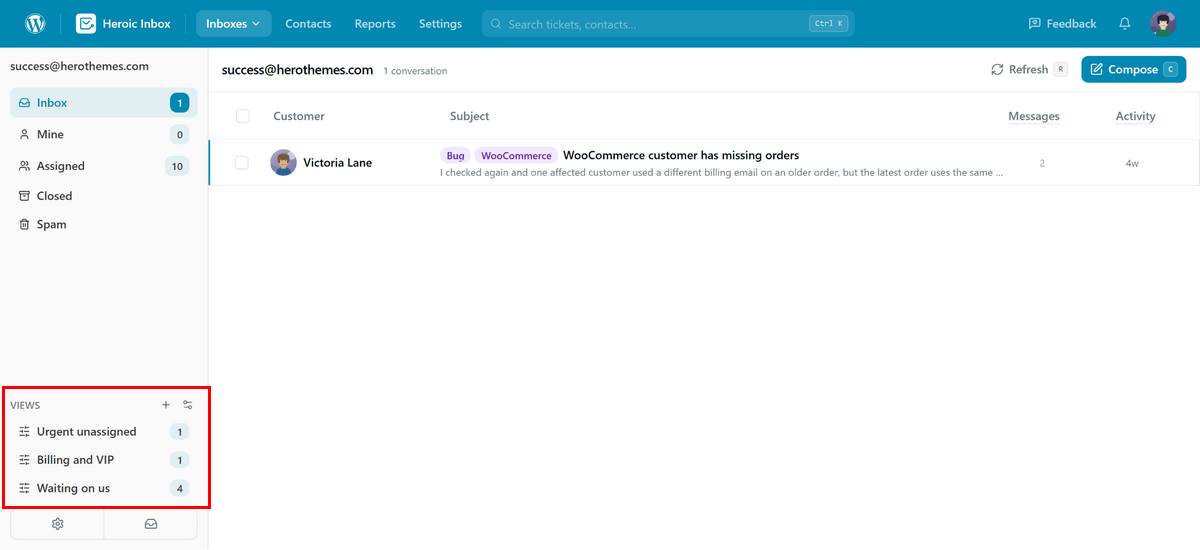This screenshot has width=1200, height=550.
Task: Open the Waiting on us view
Action: [x=104, y=488]
